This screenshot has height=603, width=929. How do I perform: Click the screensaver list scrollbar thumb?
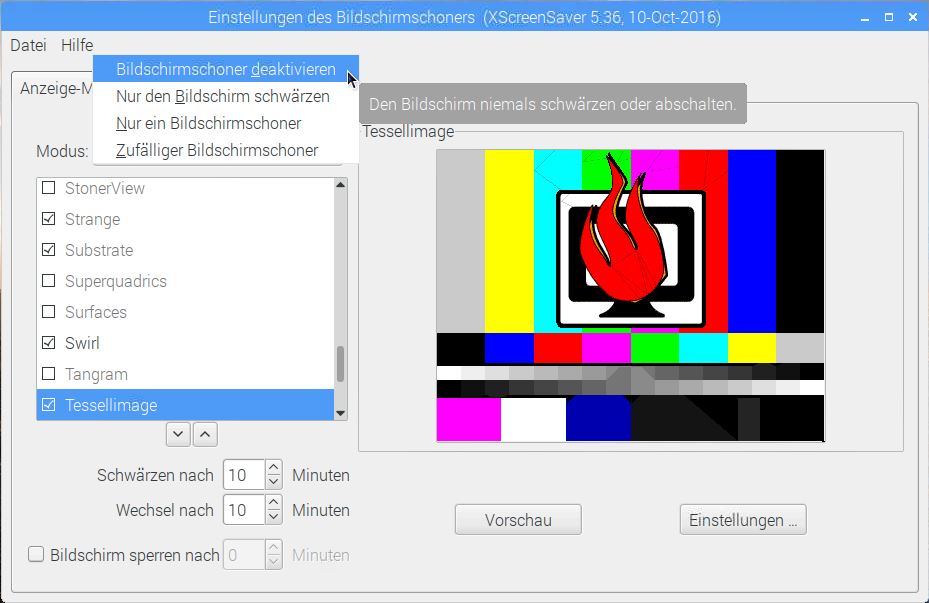click(x=340, y=364)
